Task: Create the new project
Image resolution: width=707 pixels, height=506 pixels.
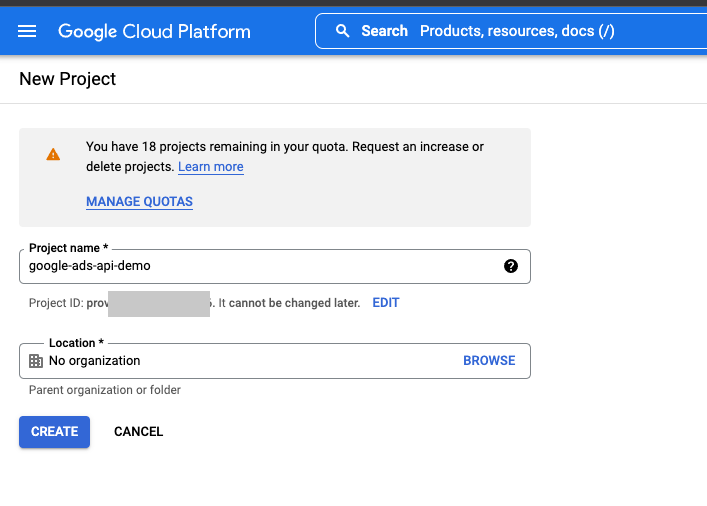Action: click(54, 432)
